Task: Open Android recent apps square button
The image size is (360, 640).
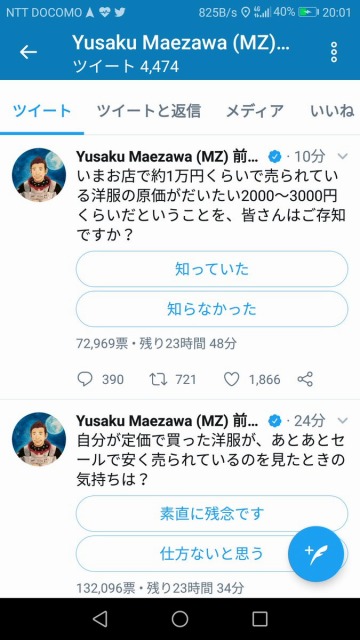Action: coord(260,619)
